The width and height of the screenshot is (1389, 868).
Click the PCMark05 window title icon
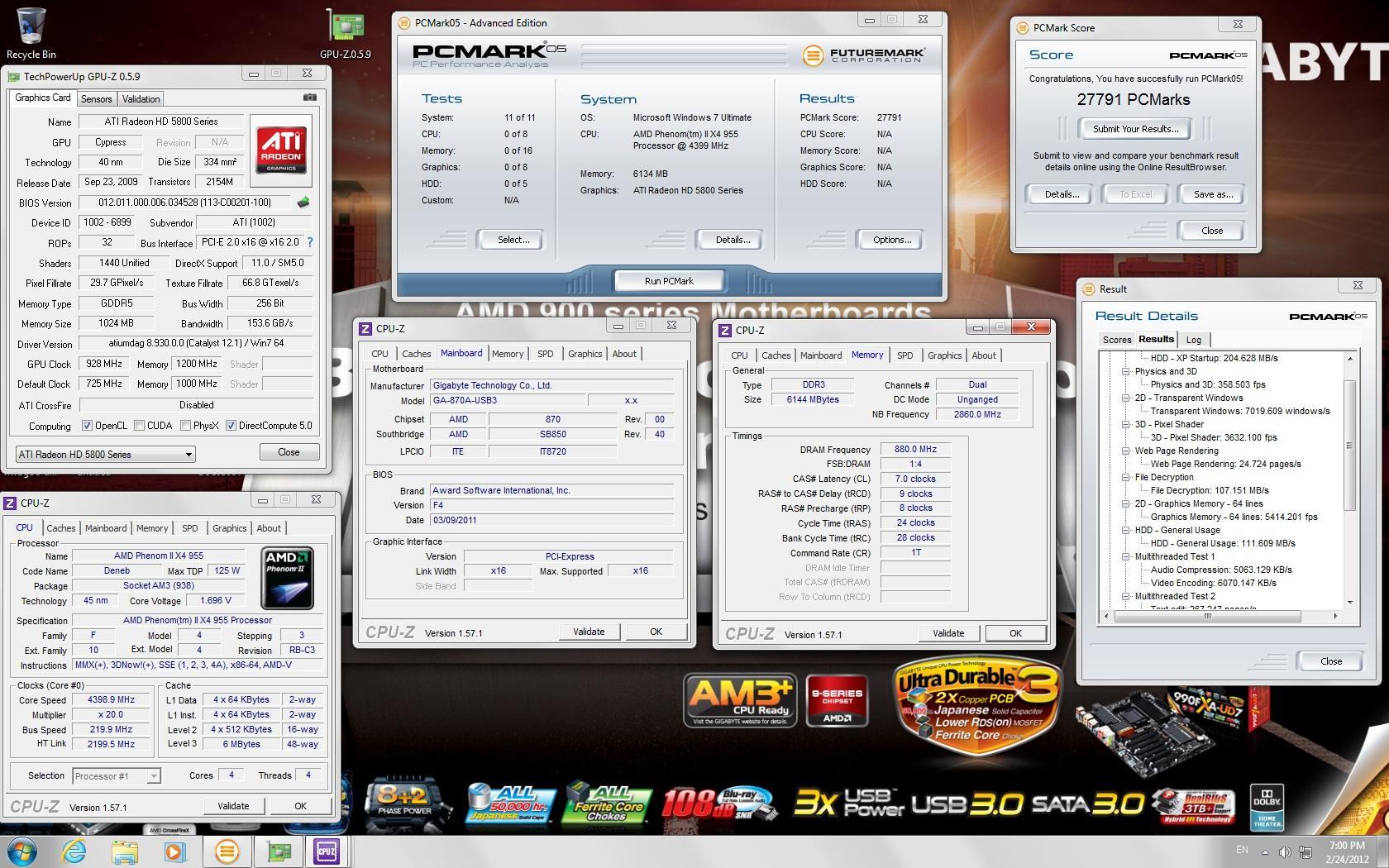tap(404, 22)
